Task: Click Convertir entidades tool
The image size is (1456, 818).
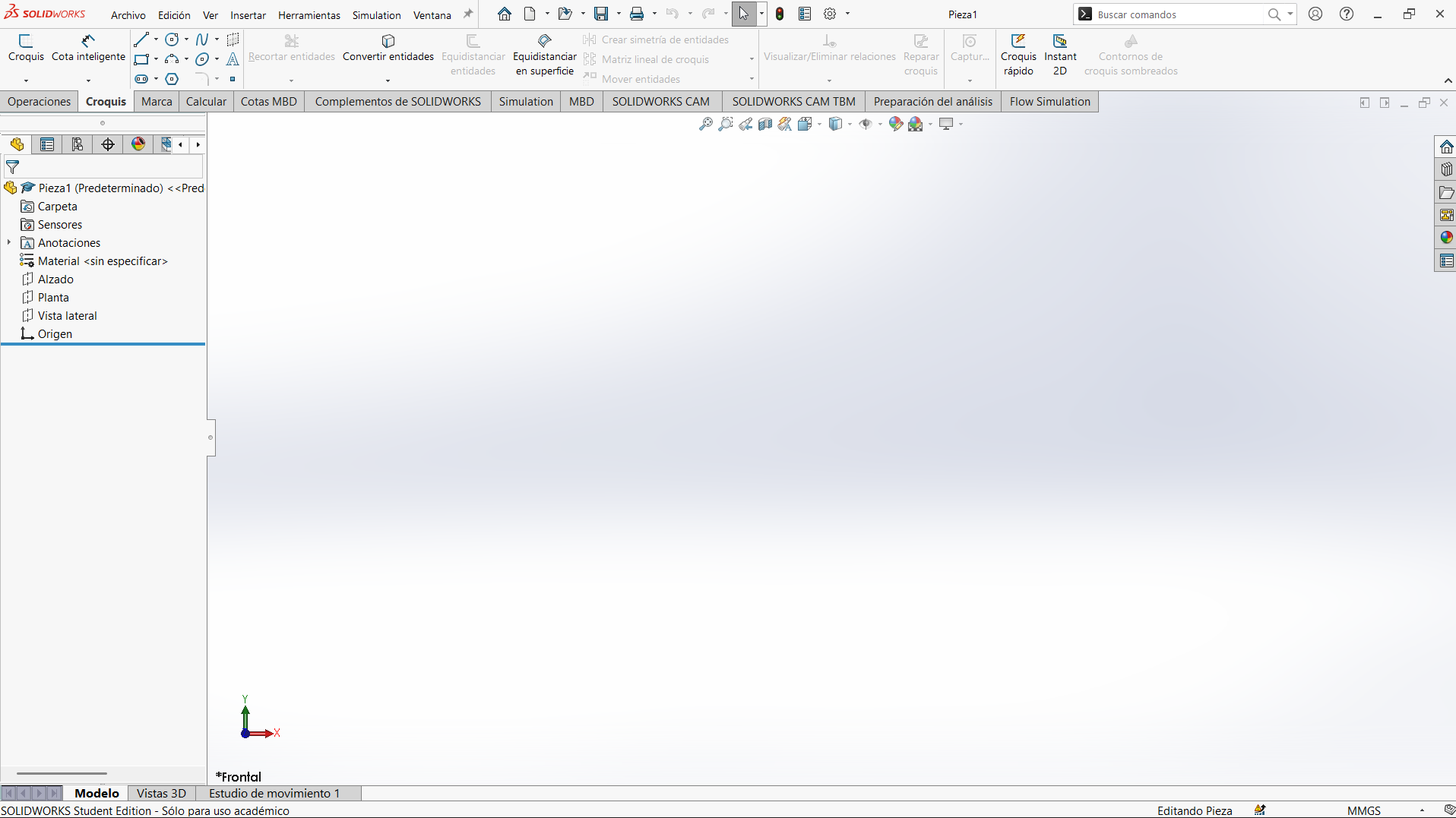Action: 388,48
